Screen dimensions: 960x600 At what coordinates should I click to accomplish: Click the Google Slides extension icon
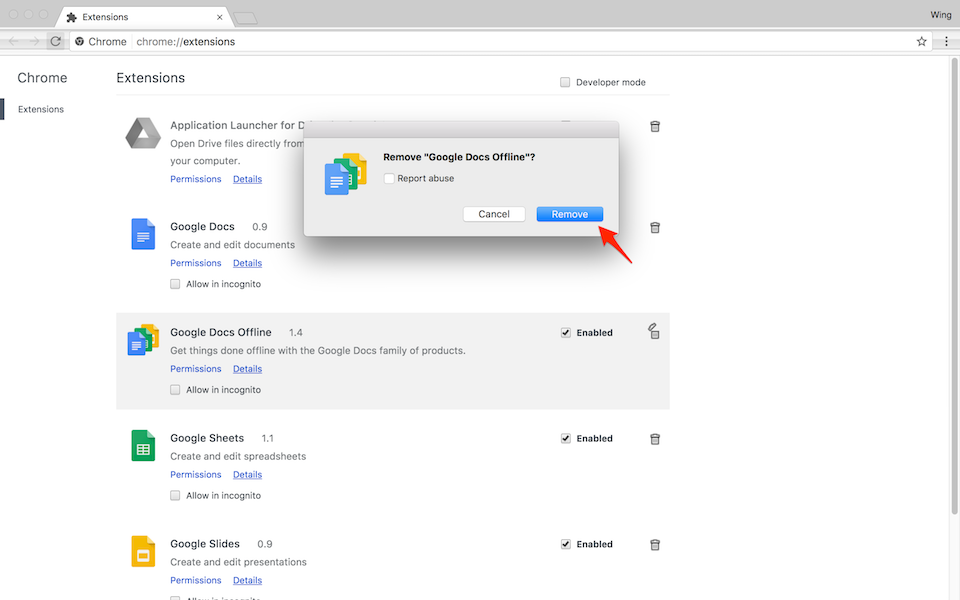143,551
